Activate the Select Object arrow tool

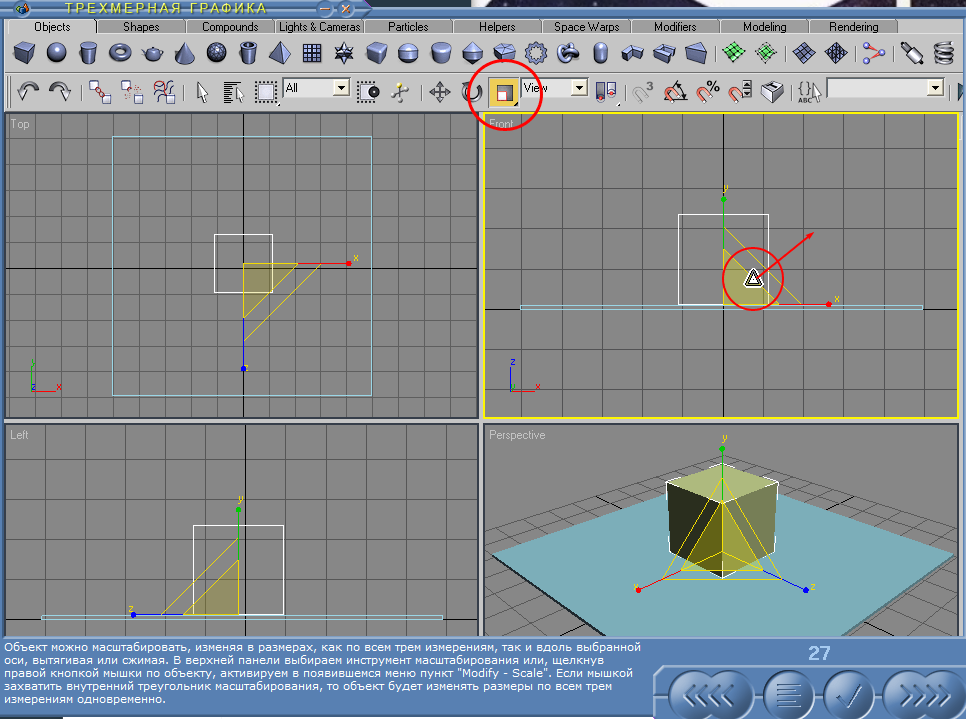pos(203,92)
